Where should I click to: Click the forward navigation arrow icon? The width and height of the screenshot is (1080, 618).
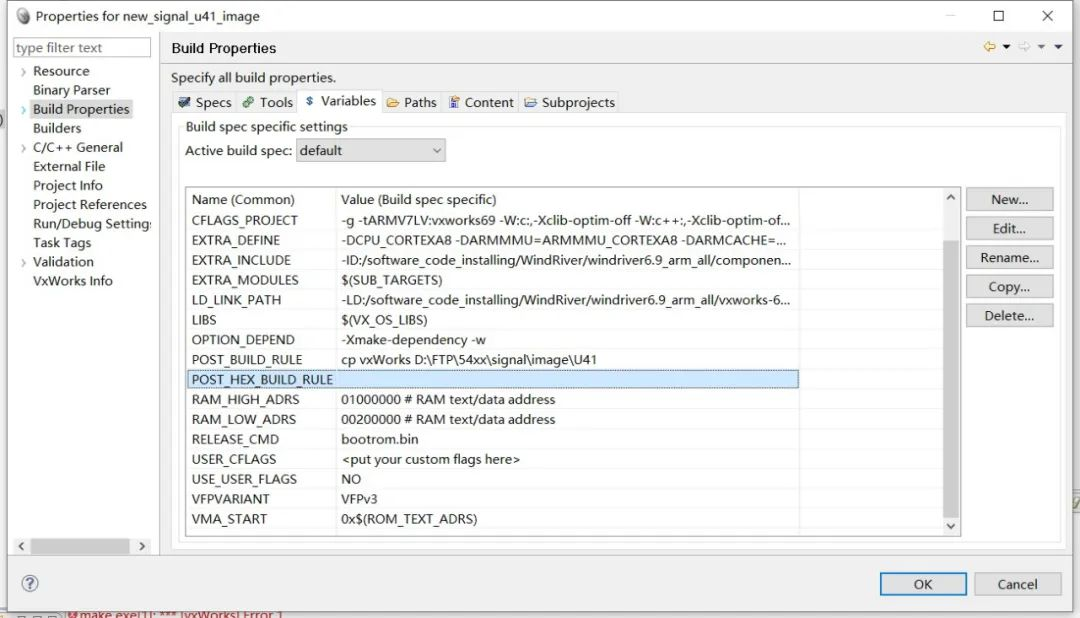click(x=1024, y=47)
